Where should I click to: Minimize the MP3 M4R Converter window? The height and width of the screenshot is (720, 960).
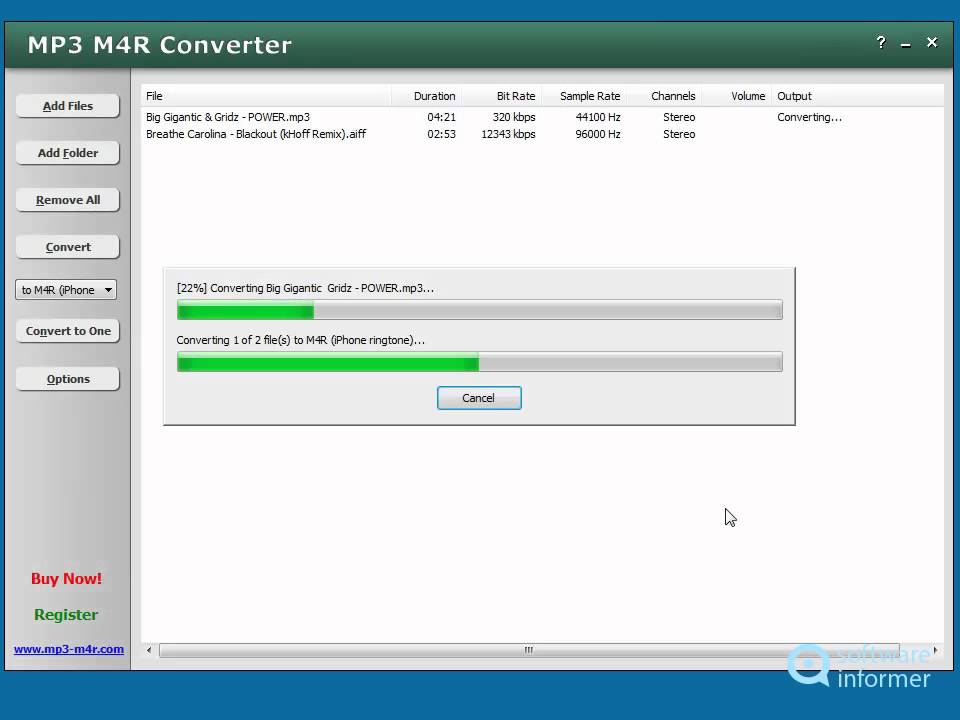coord(906,44)
